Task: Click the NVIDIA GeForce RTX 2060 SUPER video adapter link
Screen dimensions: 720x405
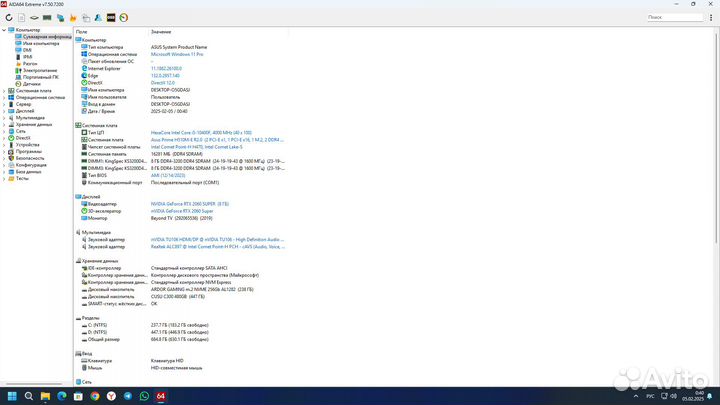Action: (x=189, y=203)
